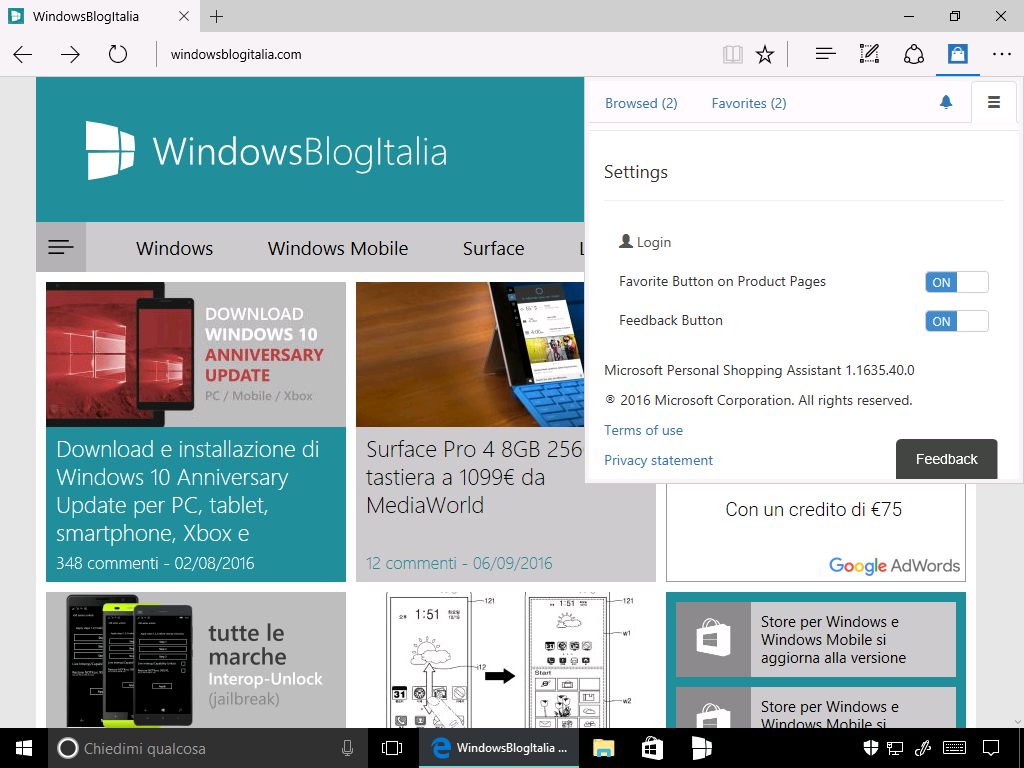Open the touch keyboard tray icon
1024x768 pixels.
[955, 748]
